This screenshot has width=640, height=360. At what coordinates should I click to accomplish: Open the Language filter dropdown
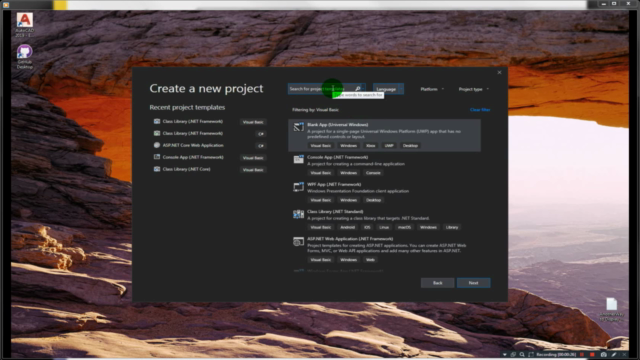coord(388,89)
